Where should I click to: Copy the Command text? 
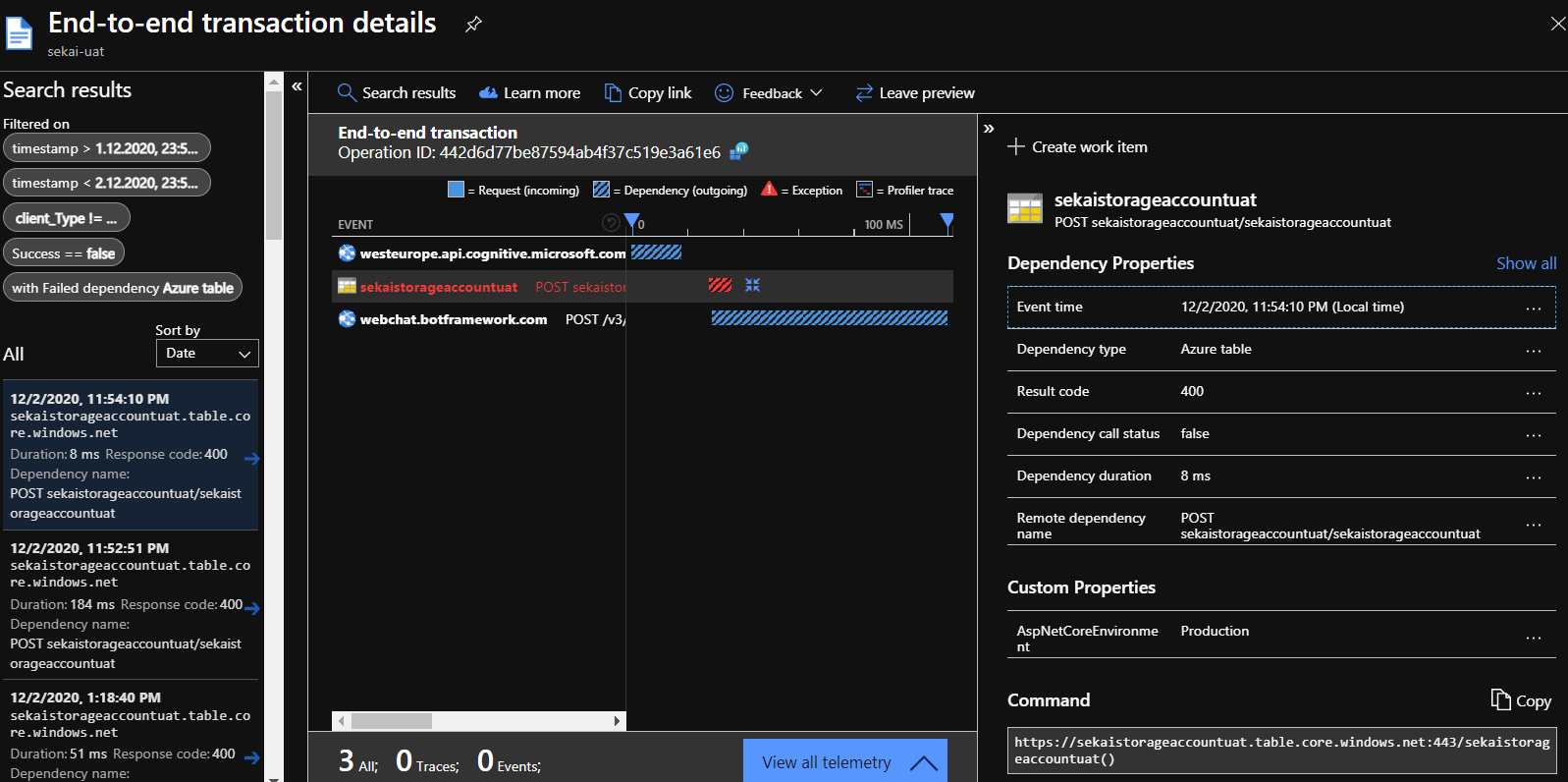[1521, 700]
